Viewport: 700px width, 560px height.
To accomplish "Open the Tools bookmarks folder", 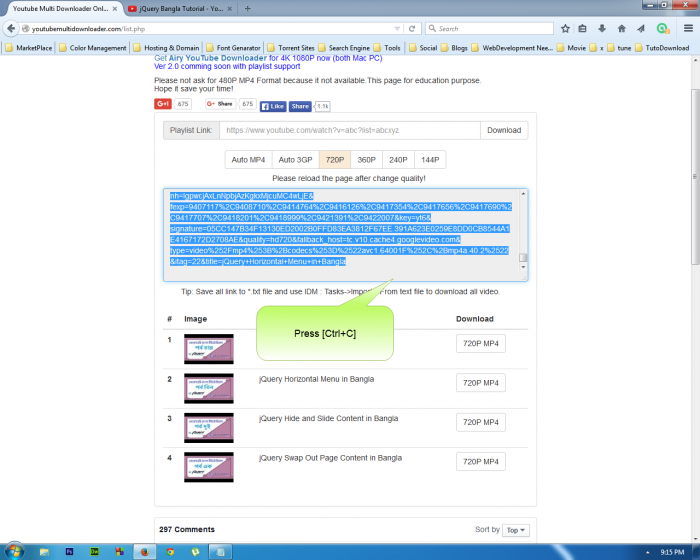I will [387, 48].
